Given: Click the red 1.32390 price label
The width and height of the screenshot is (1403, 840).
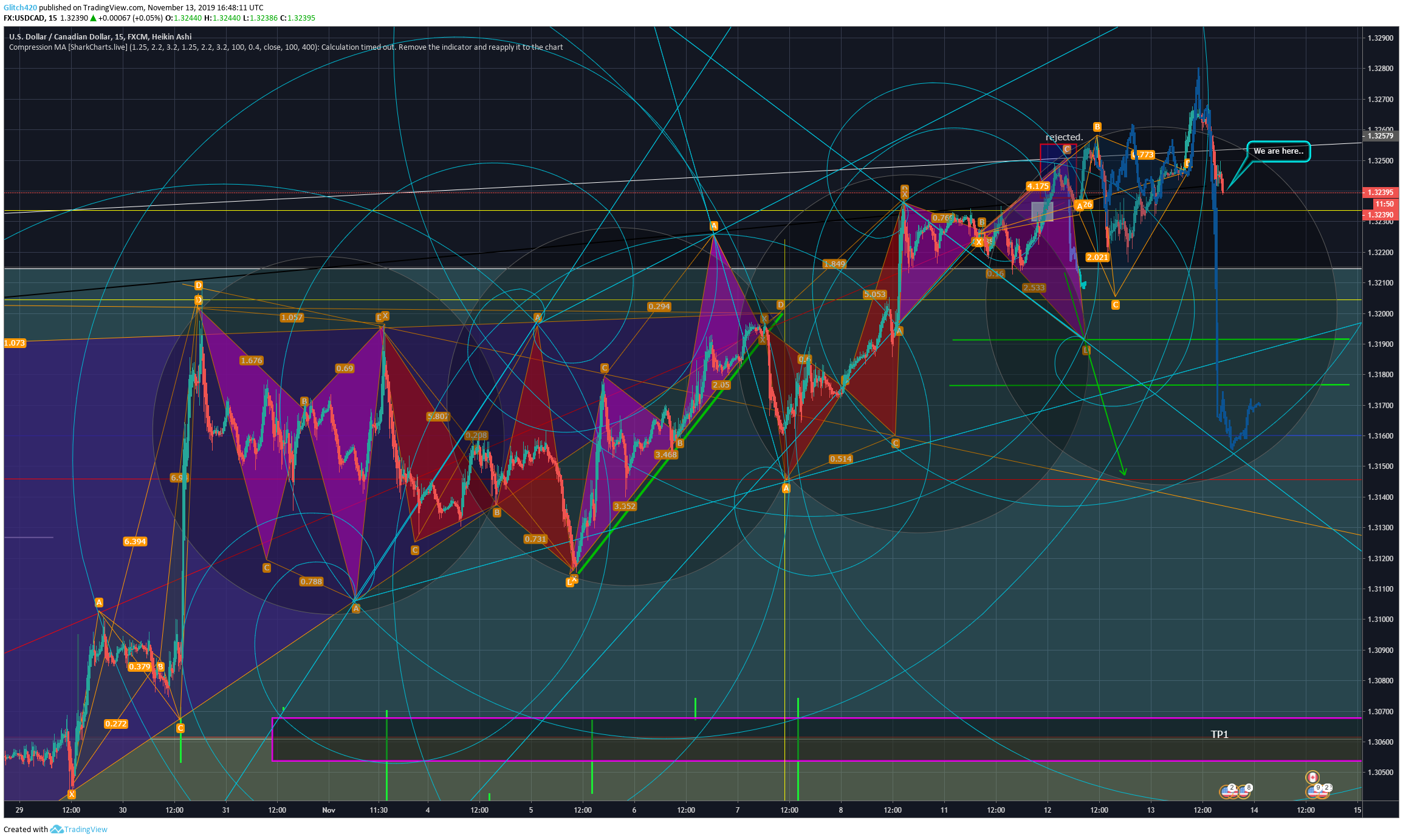Looking at the screenshot, I should (1381, 215).
